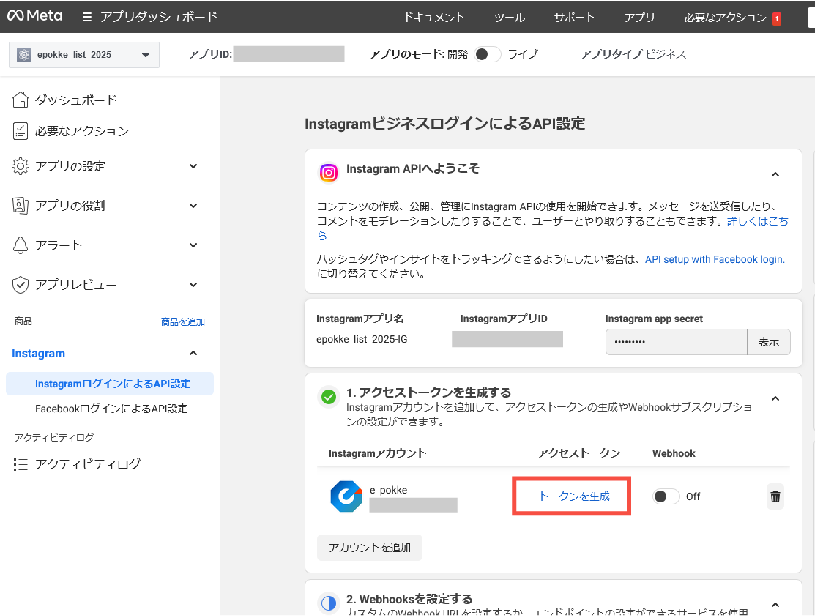The width and height of the screenshot is (815, 616).
Task: Select InstagramログインによるAPI設定 in sidebar
Action: 110,384
